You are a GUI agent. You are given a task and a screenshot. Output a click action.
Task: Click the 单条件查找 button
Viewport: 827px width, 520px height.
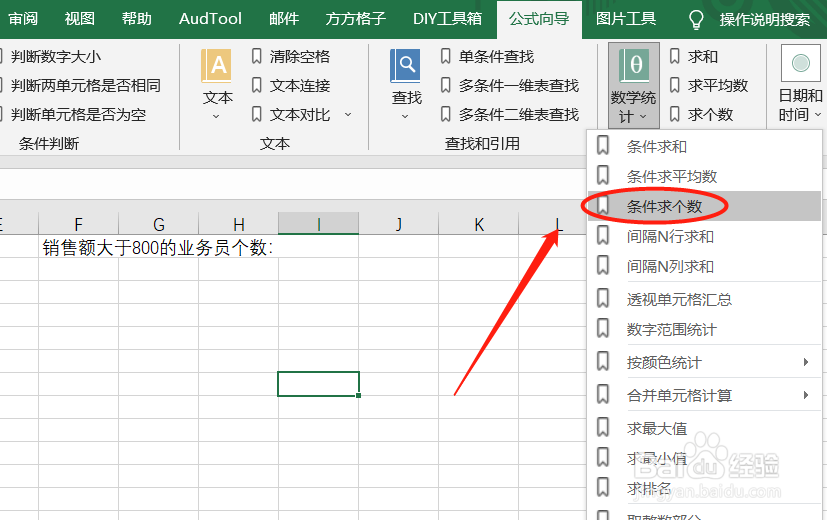487,56
